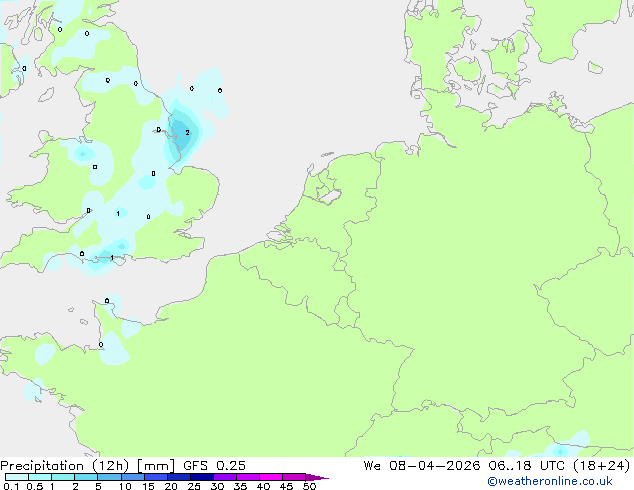
Task: Click the legend tick label '25'
Action: click(194, 486)
